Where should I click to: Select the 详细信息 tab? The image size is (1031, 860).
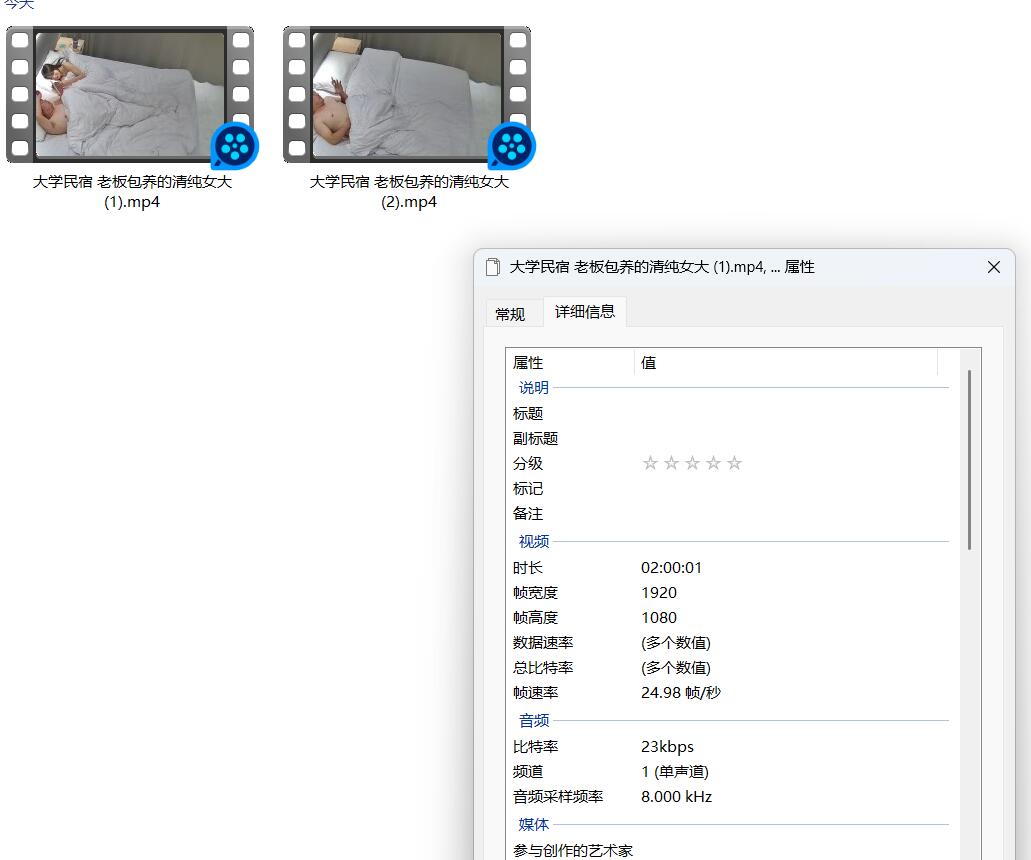coord(585,311)
